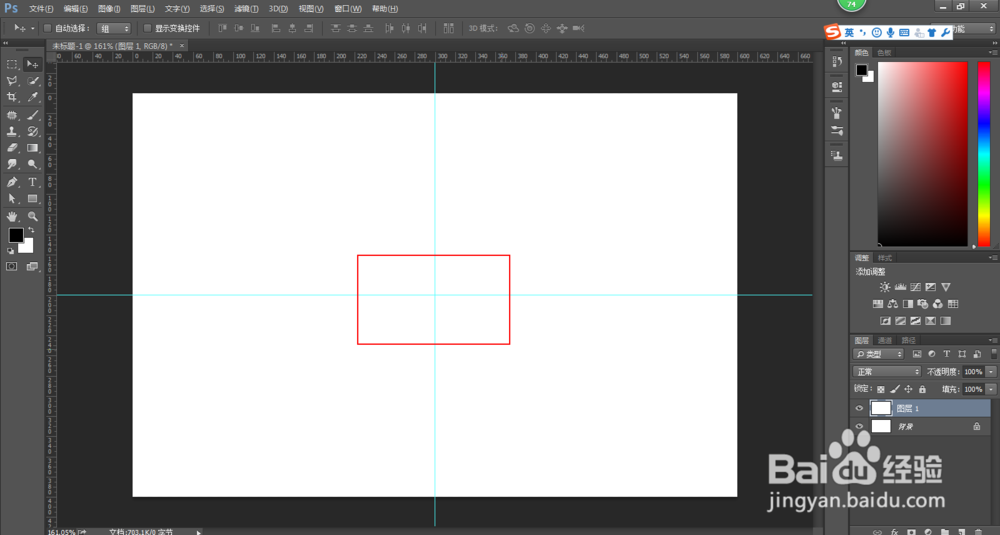This screenshot has height=535, width=1000.
Task: Swap foreground and background colors
Action: (x=31, y=230)
